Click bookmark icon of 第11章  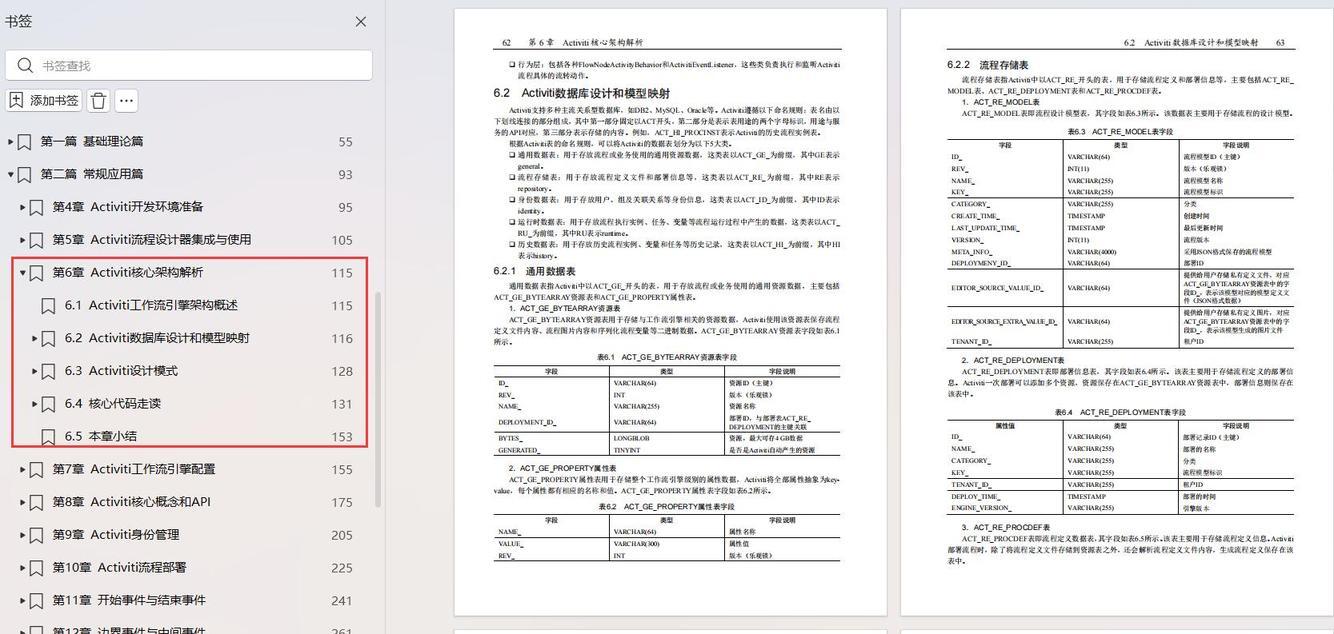coord(37,601)
